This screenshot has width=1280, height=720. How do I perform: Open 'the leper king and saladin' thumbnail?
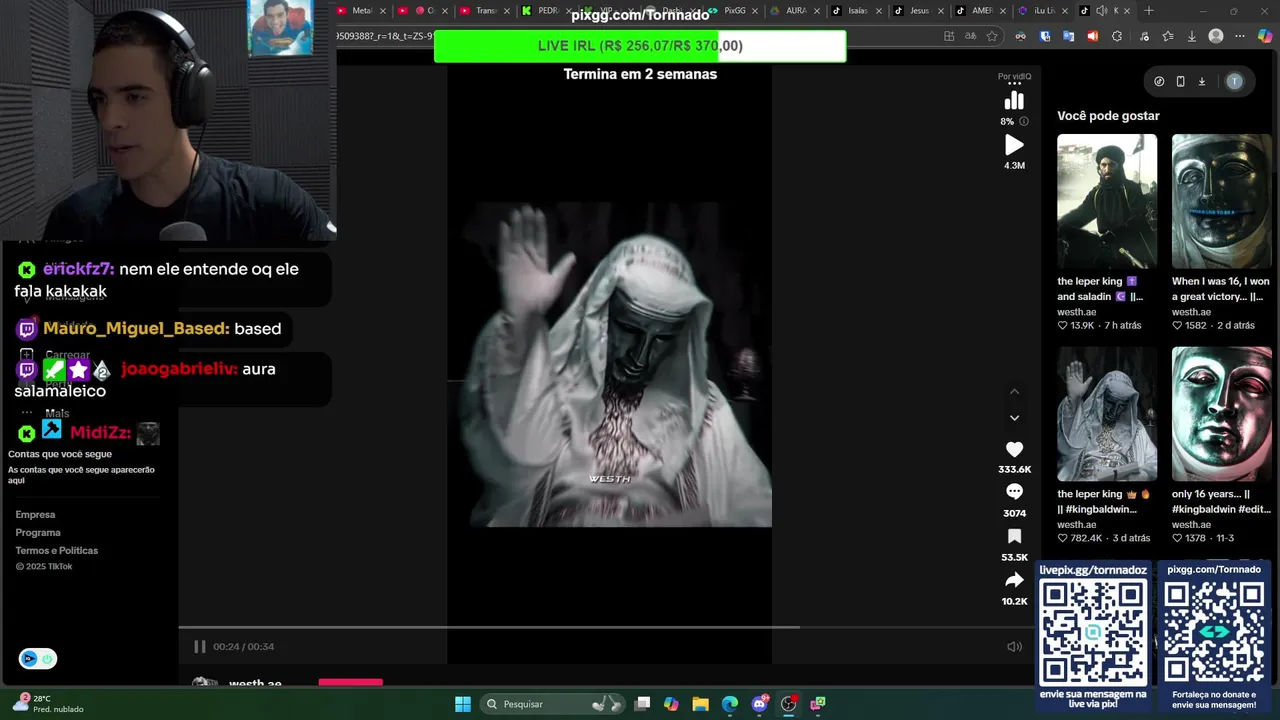(x=1107, y=201)
